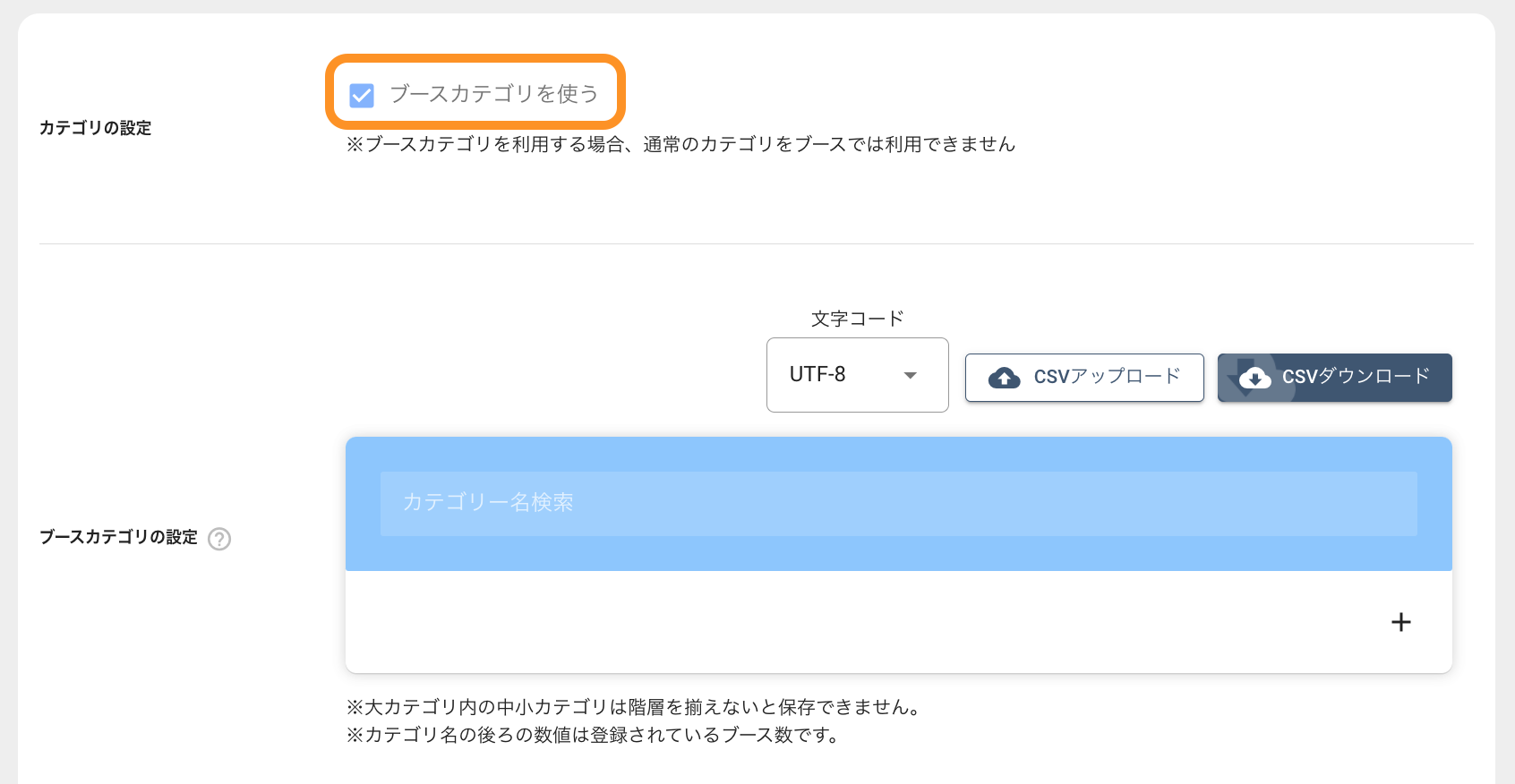This screenshot has width=1515, height=784.
Task: Click the cloud upload icon
Action: [x=1004, y=378]
